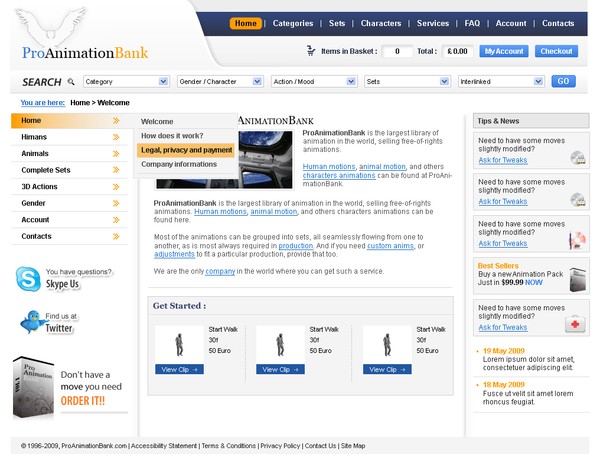Click the company link
Screen dimensions: 600x454
click(x=220, y=271)
